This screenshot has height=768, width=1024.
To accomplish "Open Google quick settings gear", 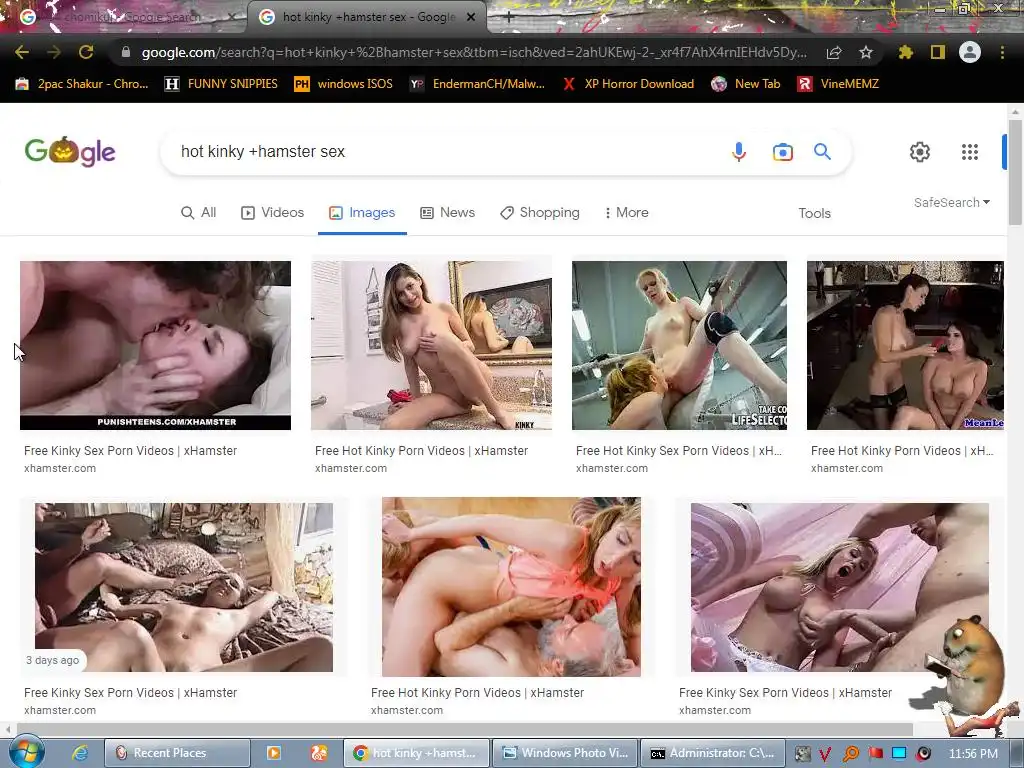I will (920, 152).
